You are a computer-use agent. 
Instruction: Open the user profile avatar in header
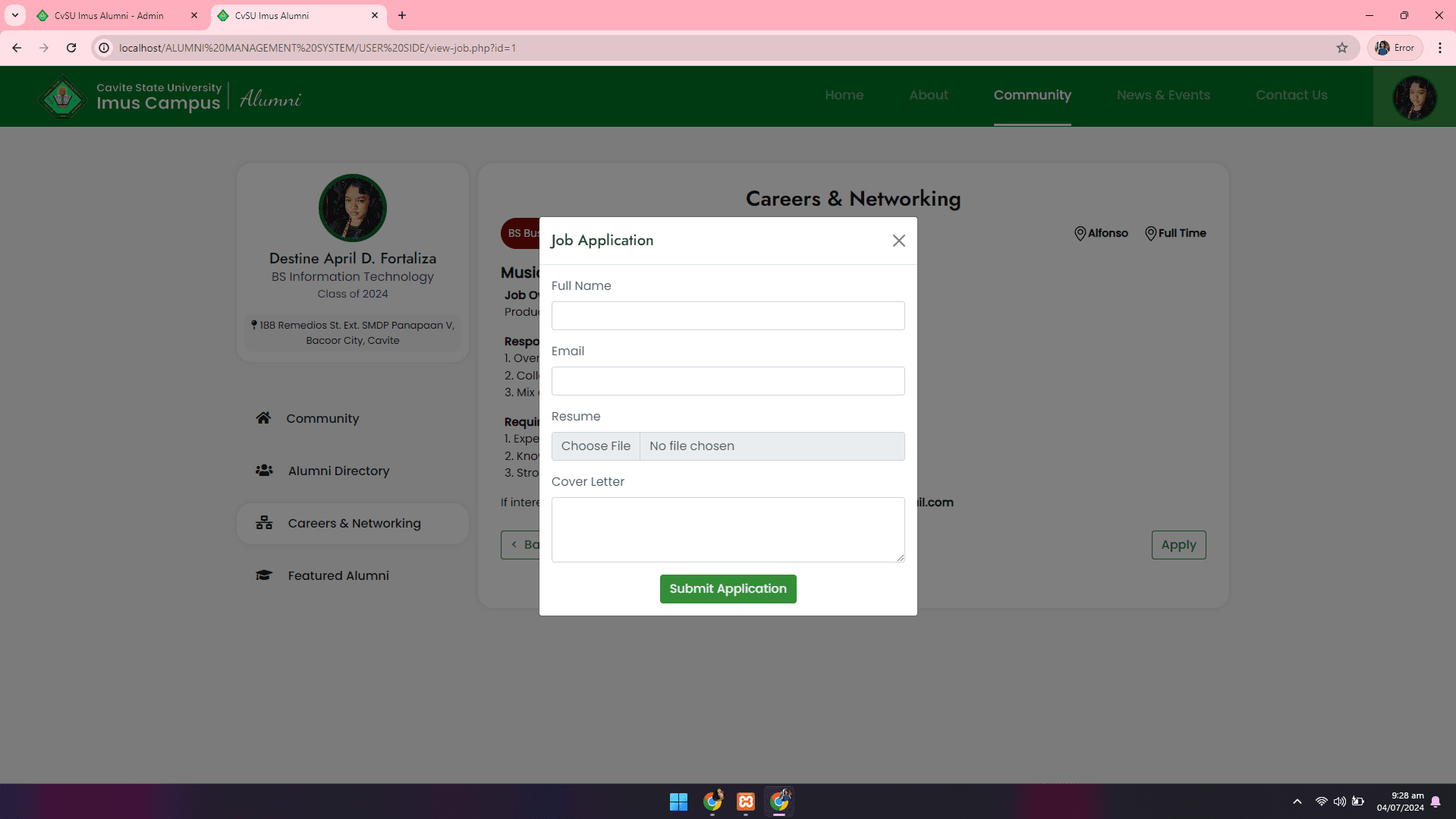[1414, 97]
